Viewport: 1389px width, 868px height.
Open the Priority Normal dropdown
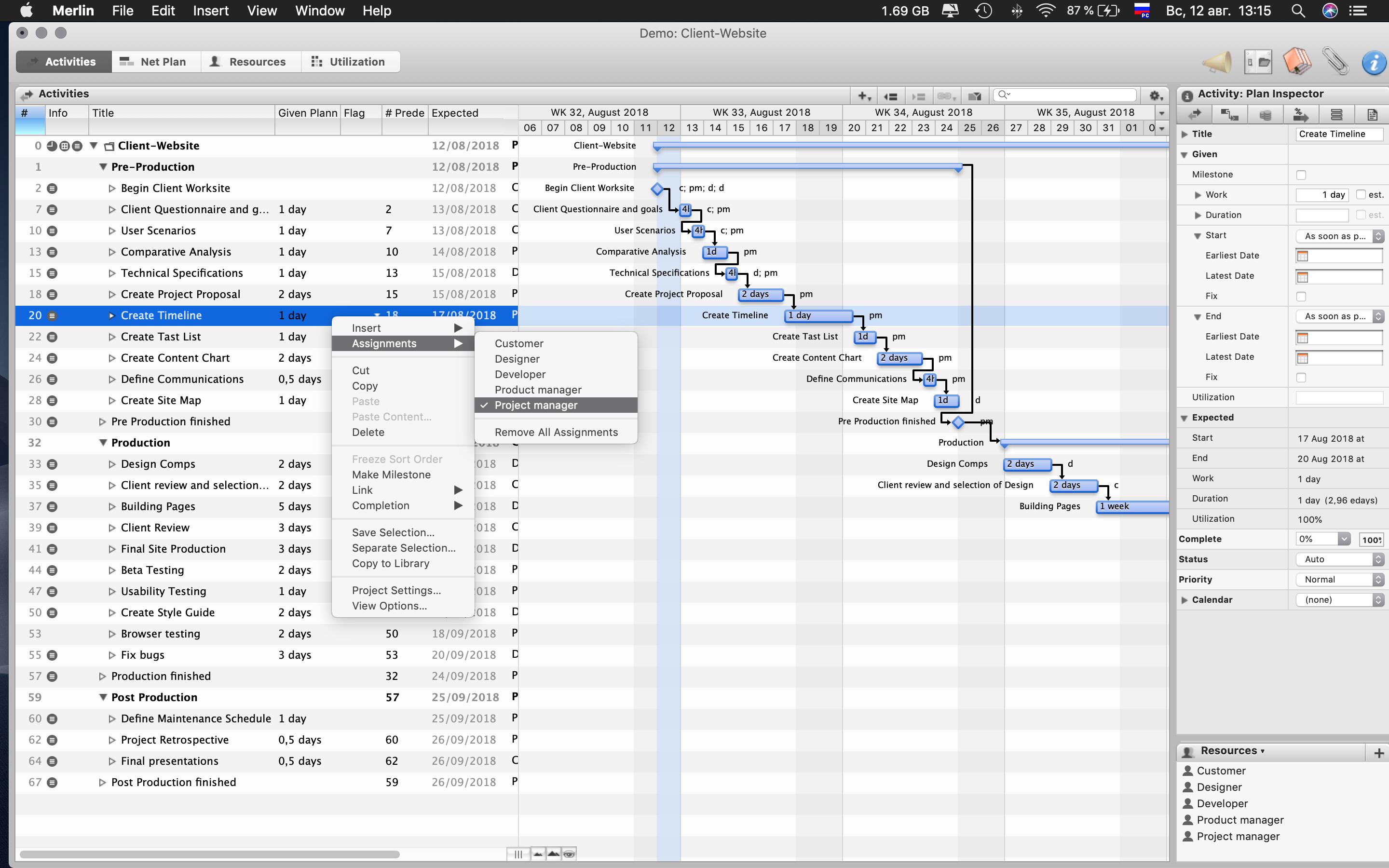[x=1340, y=579]
